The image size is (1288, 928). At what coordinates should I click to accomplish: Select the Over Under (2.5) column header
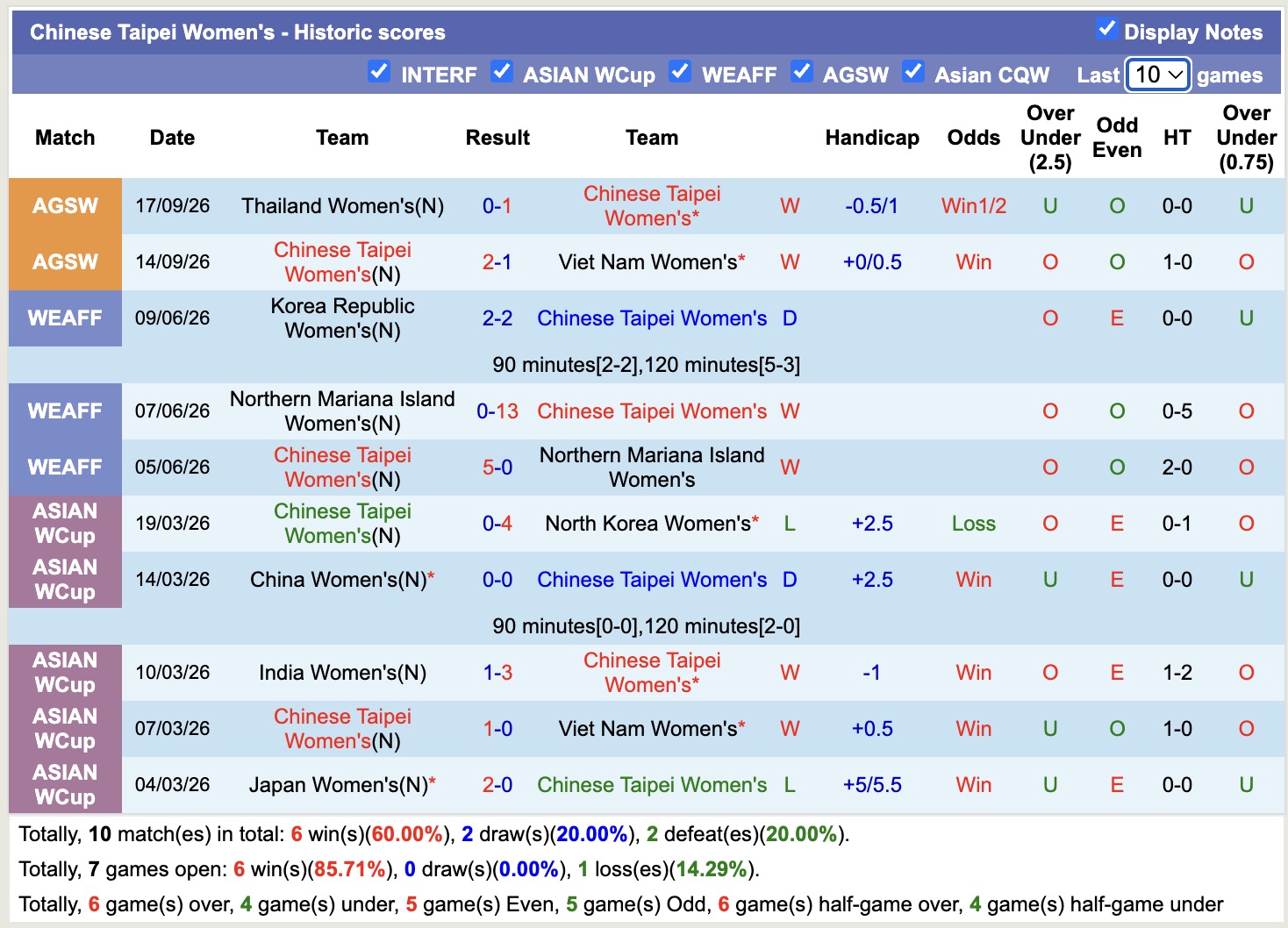tap(1050, 138)
